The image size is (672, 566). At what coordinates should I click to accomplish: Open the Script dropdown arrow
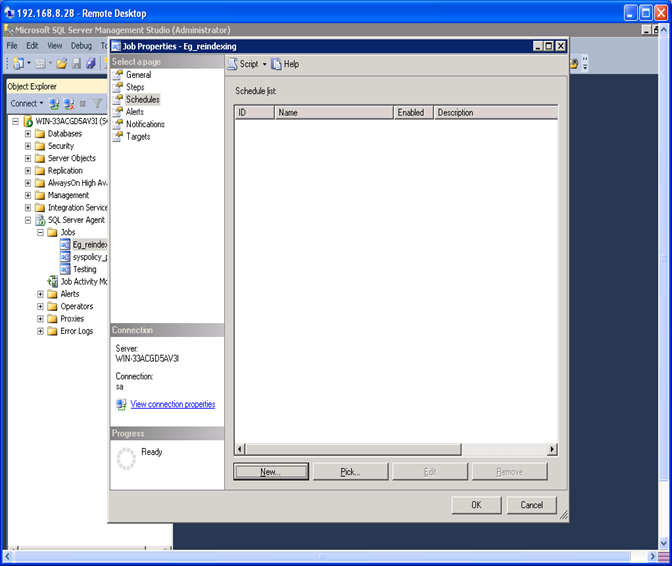(264, 64)
